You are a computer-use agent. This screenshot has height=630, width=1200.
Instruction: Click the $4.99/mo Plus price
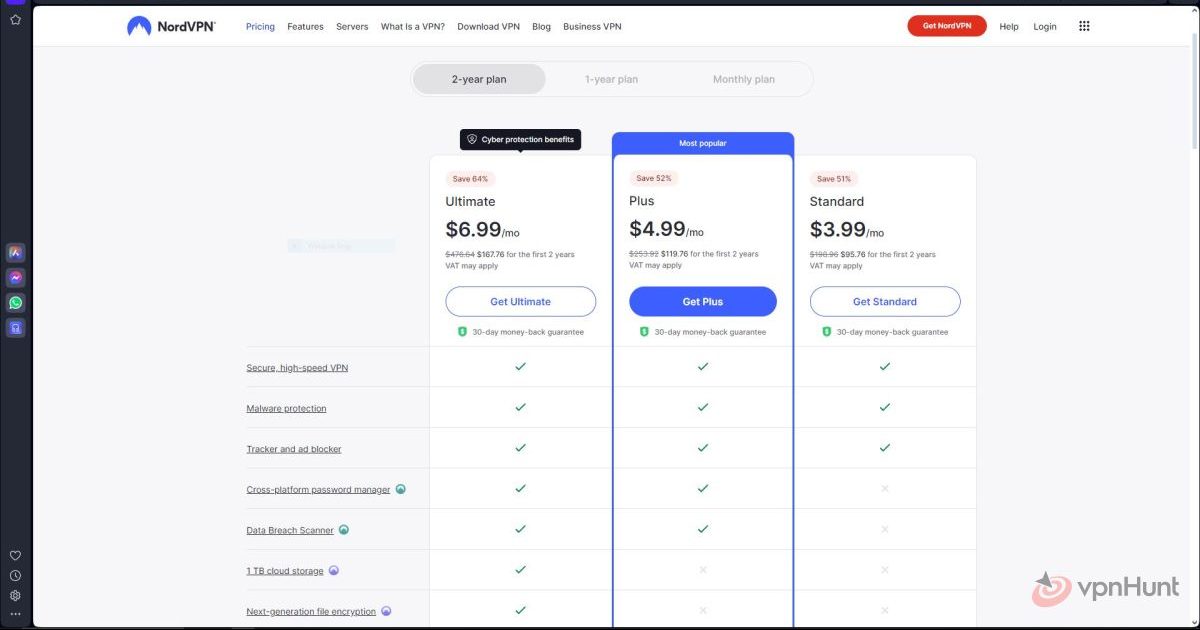[666, 229]
